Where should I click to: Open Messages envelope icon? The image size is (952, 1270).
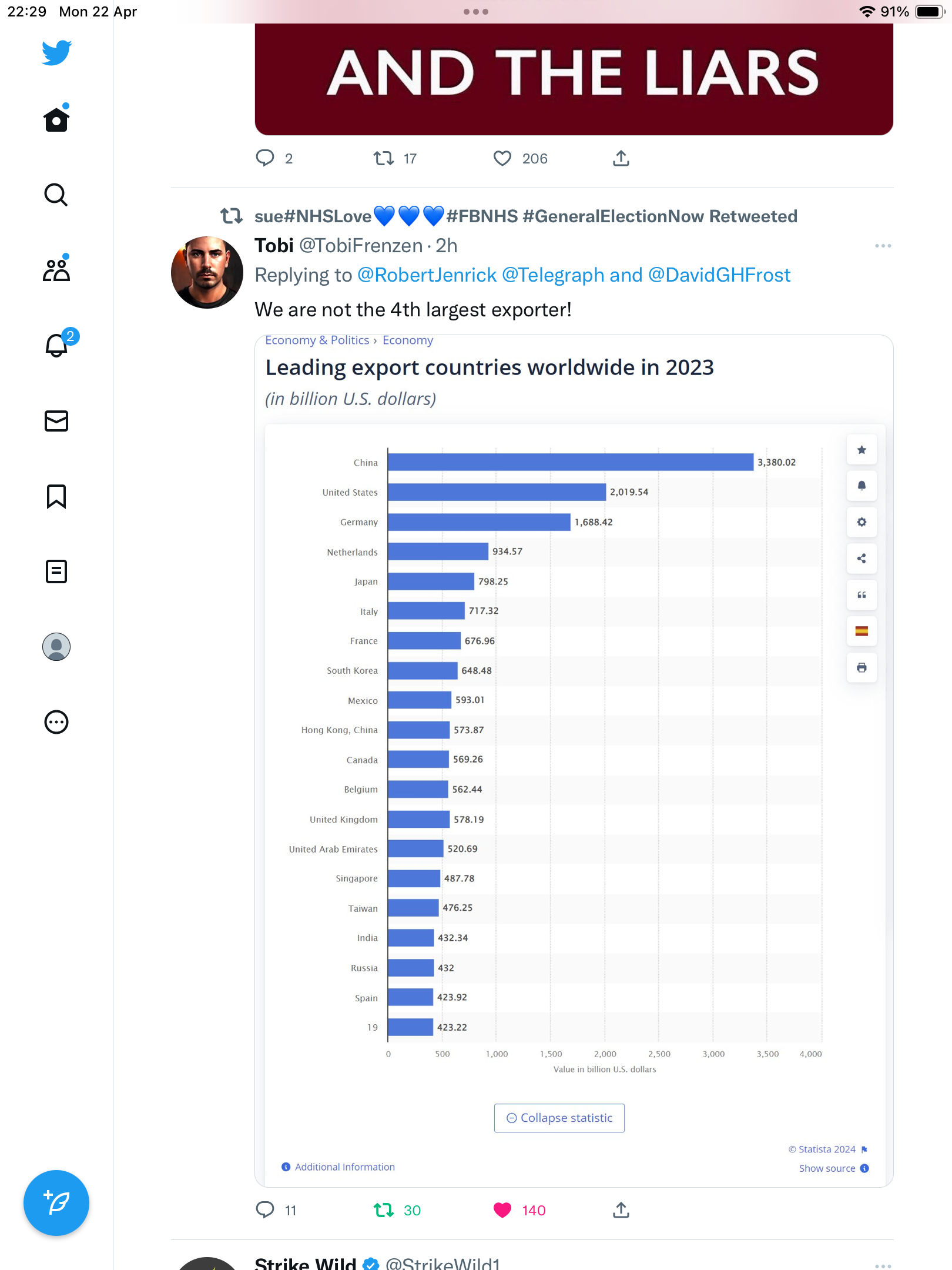coord(56,421)
